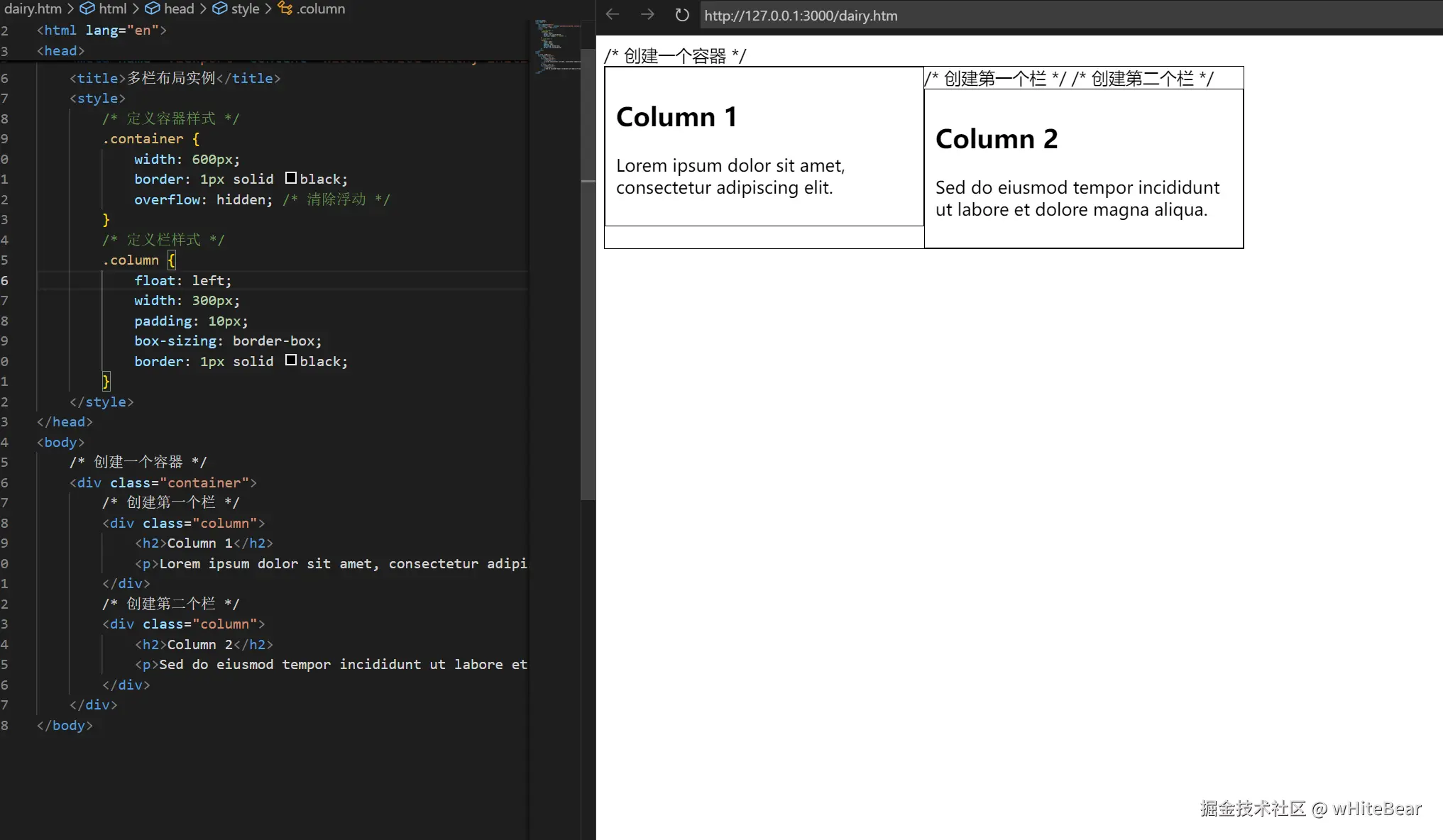Viewport: 1443px width, 840px height.
Task: Click the Column 1 heading in preview
Action: (676, 117)
